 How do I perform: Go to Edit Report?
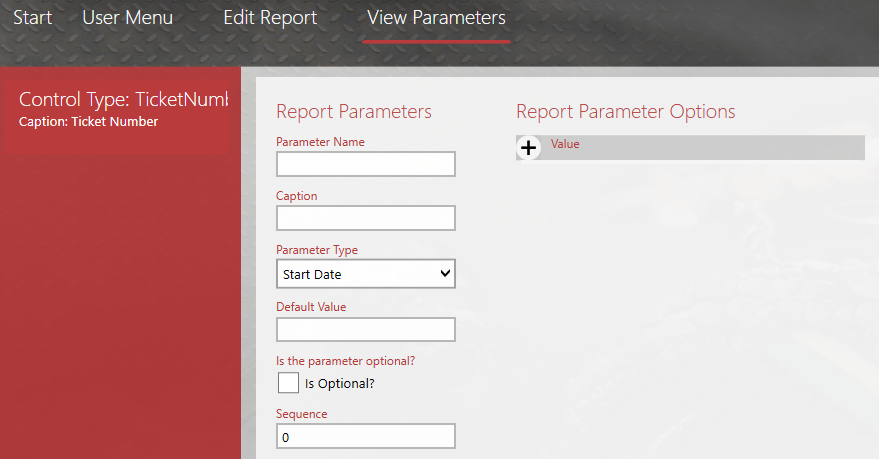(270, 18)
